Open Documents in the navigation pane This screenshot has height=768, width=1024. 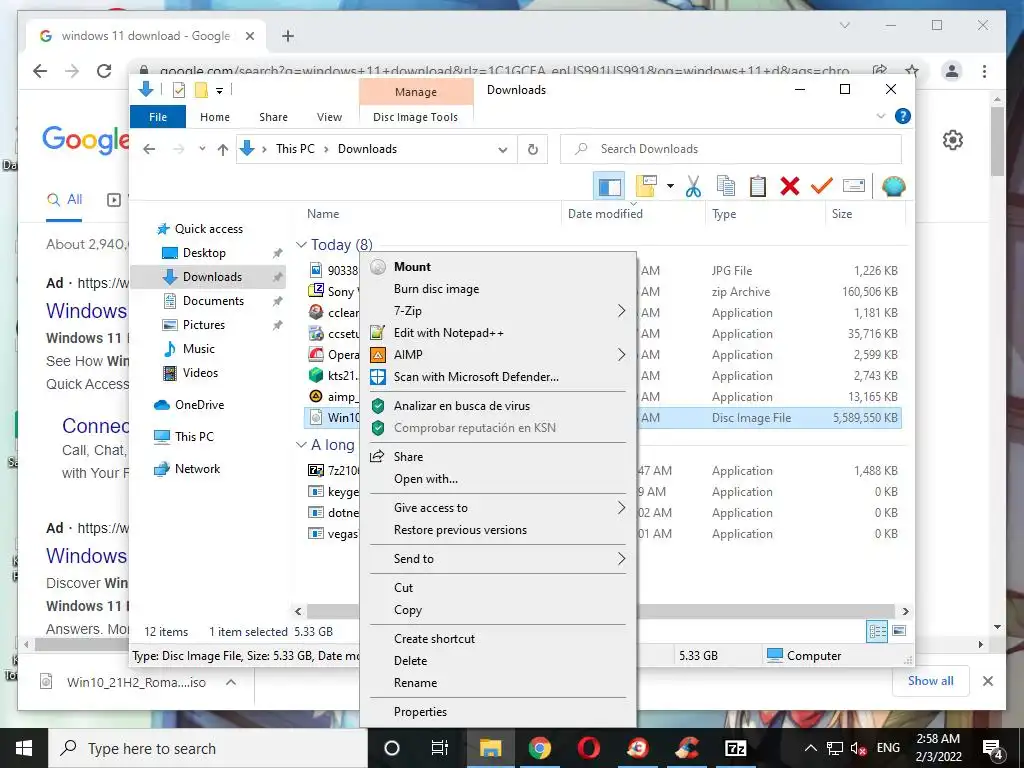(x=213, y=300)
